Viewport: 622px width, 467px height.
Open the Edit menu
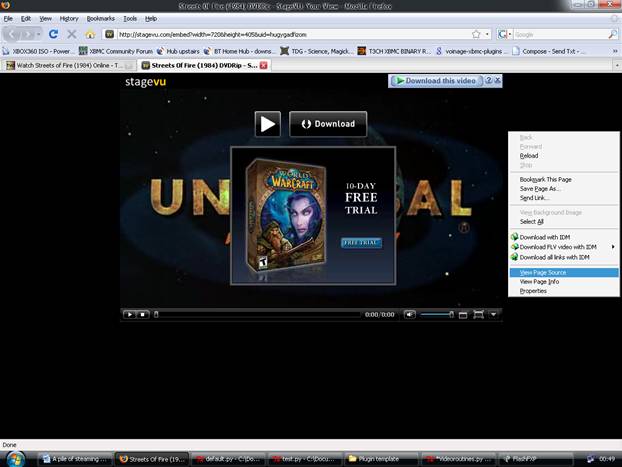(26, 19)
